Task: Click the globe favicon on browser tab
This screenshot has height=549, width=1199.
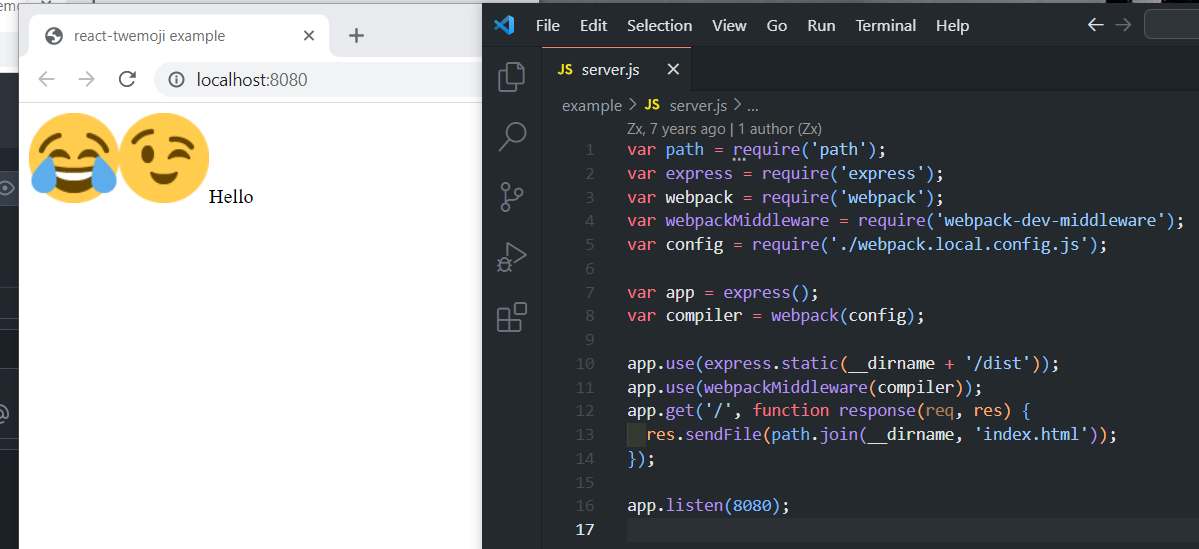Action: click(54, 35)
